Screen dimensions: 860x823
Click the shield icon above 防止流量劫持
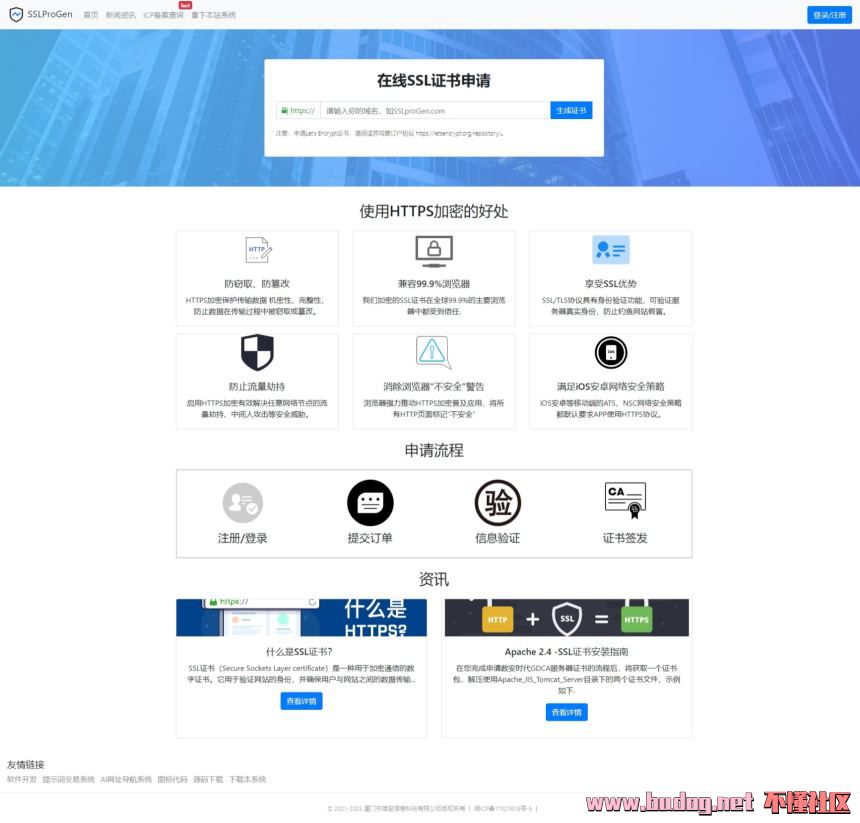pyautogui.click(x=257, y=352)
